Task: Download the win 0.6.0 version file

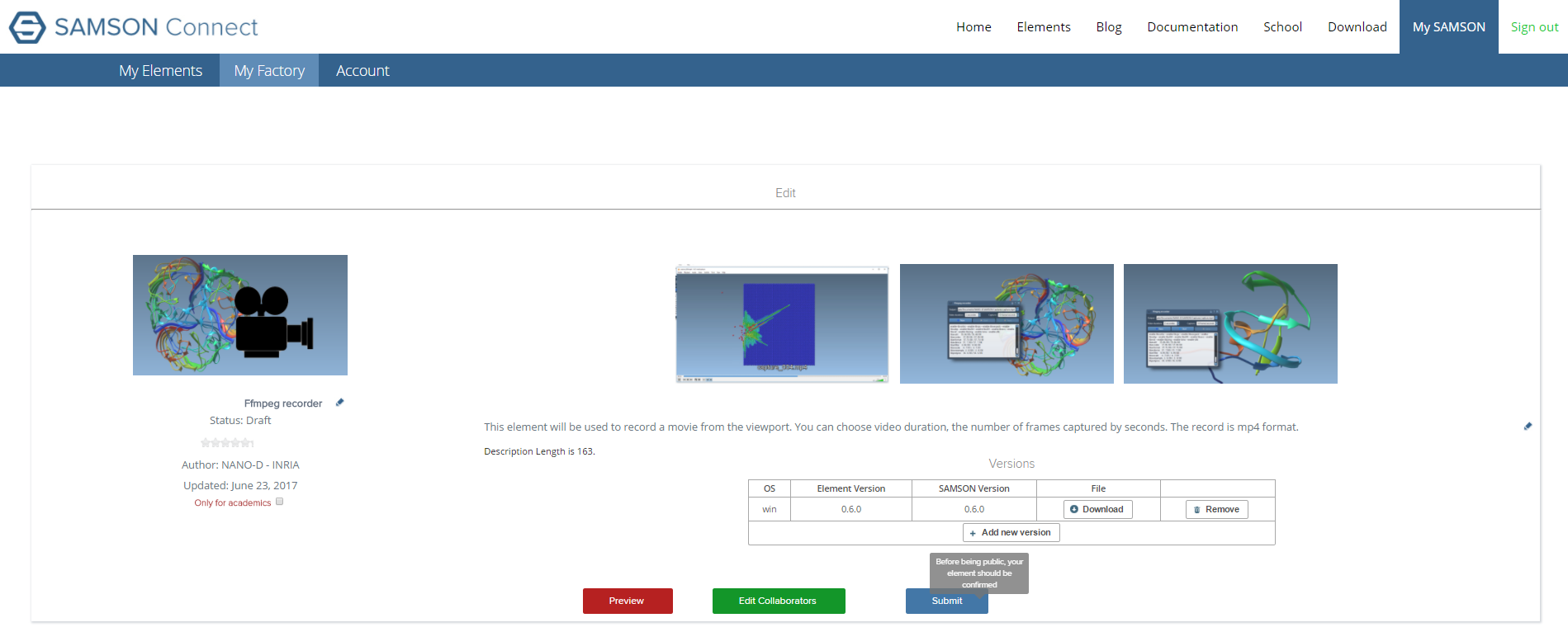Action: pyautogui.click(x=1097, y=509)
